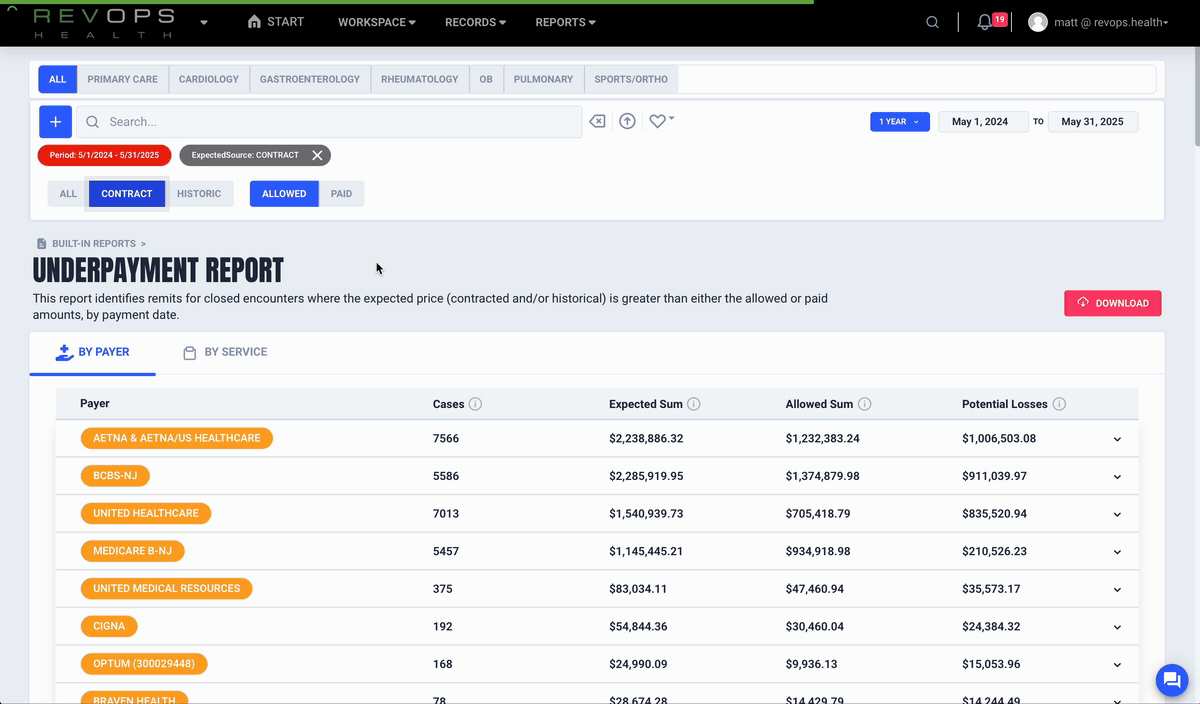Expand the AETNA row chevron
1200x704 pixels.
[1117, 439]
